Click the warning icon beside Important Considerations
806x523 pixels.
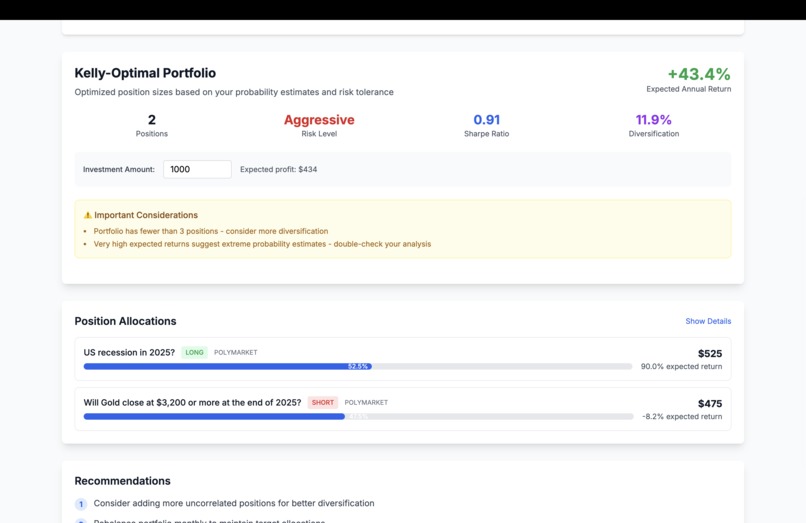[87, 215]
